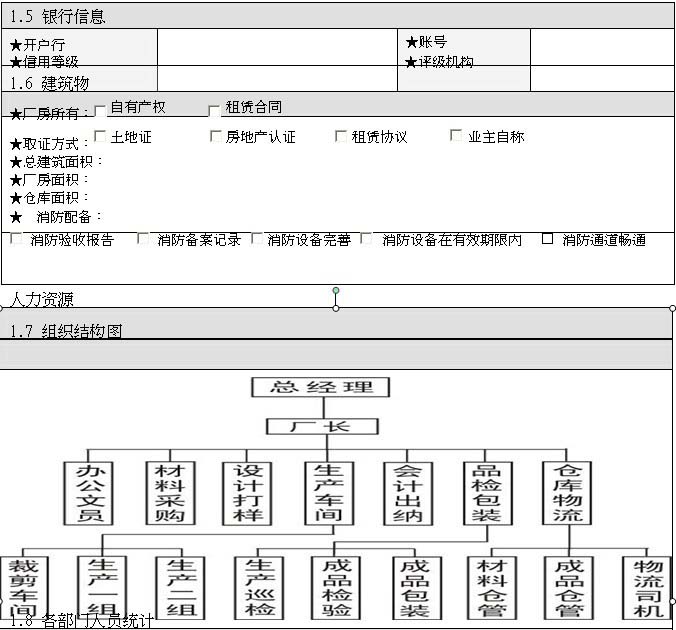
Task: Click the 厂长 node in the chart
Action: point(322,426)
